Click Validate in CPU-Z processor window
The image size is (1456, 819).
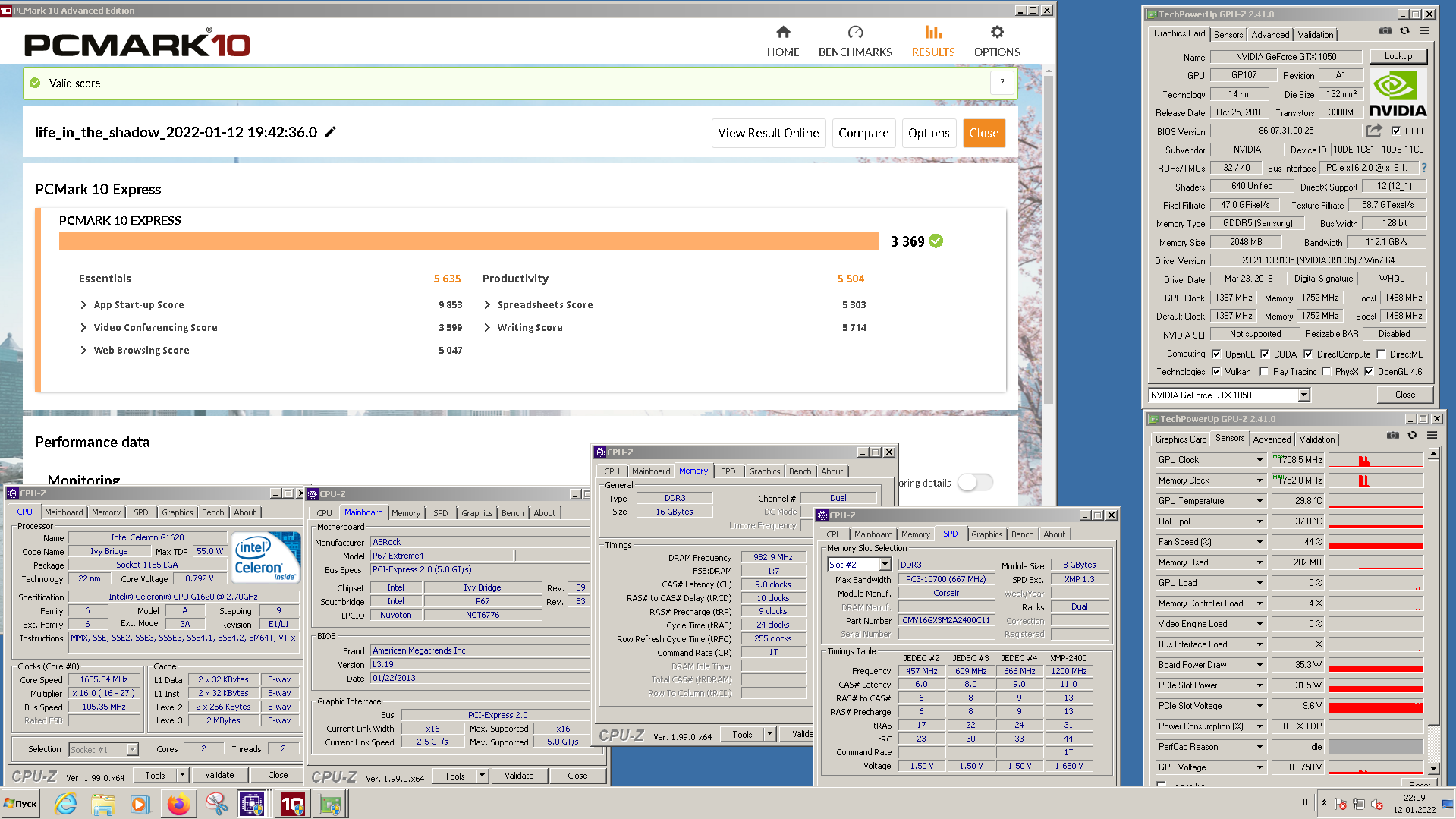tap(219, 775)
